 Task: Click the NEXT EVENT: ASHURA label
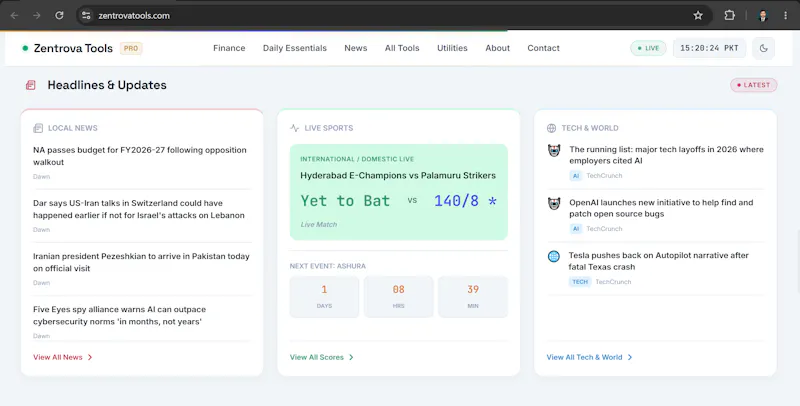coord(328,266)
